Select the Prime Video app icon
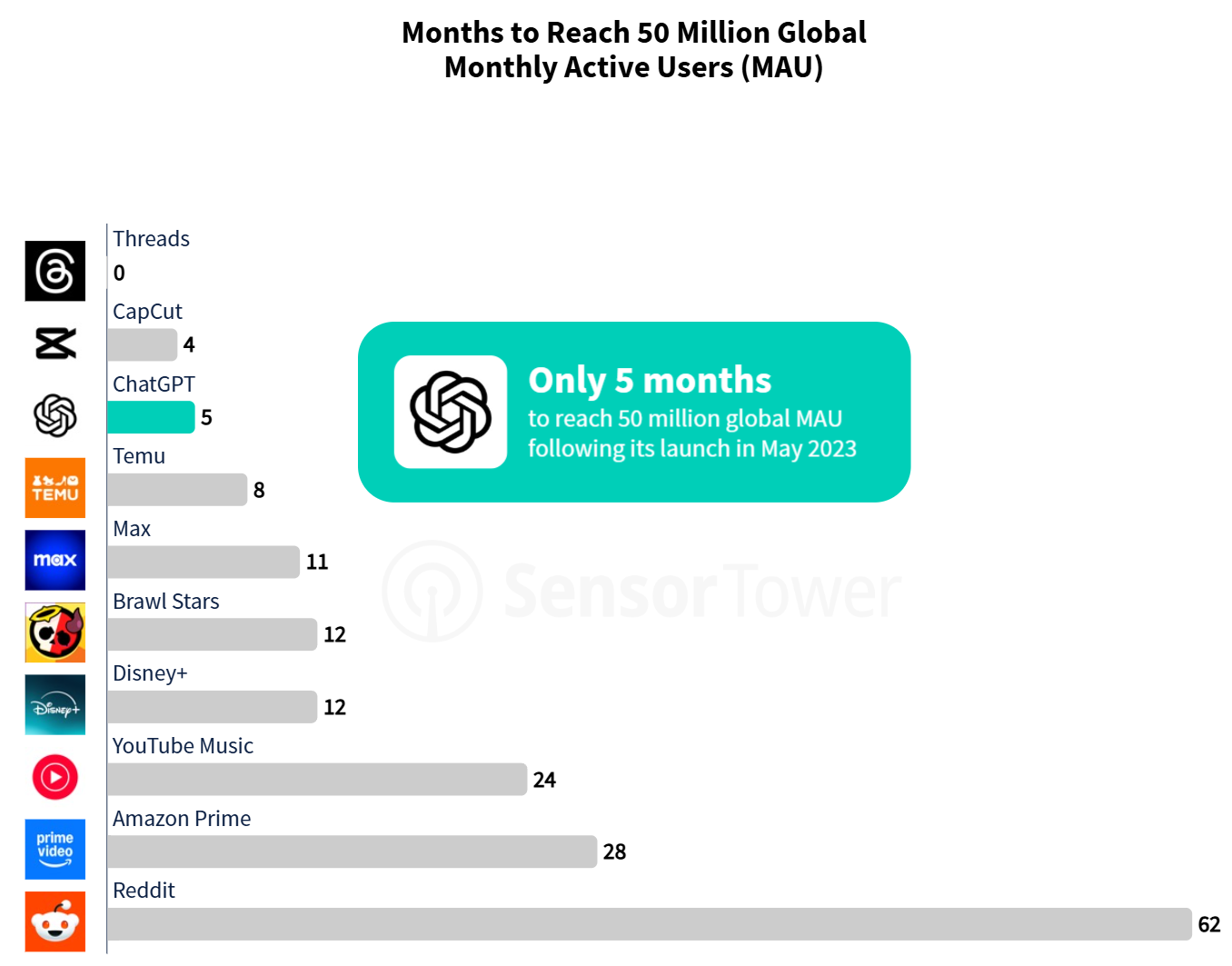 point(55,850)
